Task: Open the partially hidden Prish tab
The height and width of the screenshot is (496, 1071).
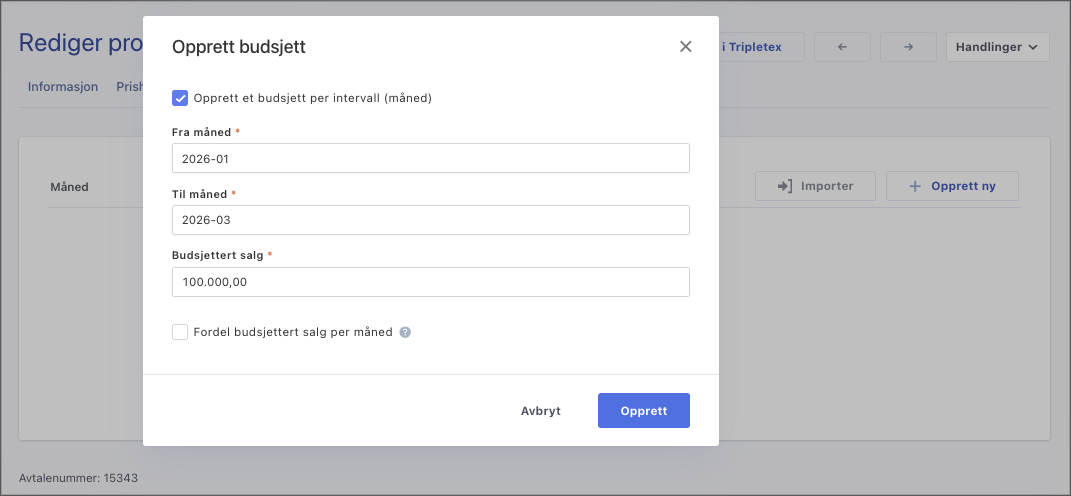Action: 130,87
